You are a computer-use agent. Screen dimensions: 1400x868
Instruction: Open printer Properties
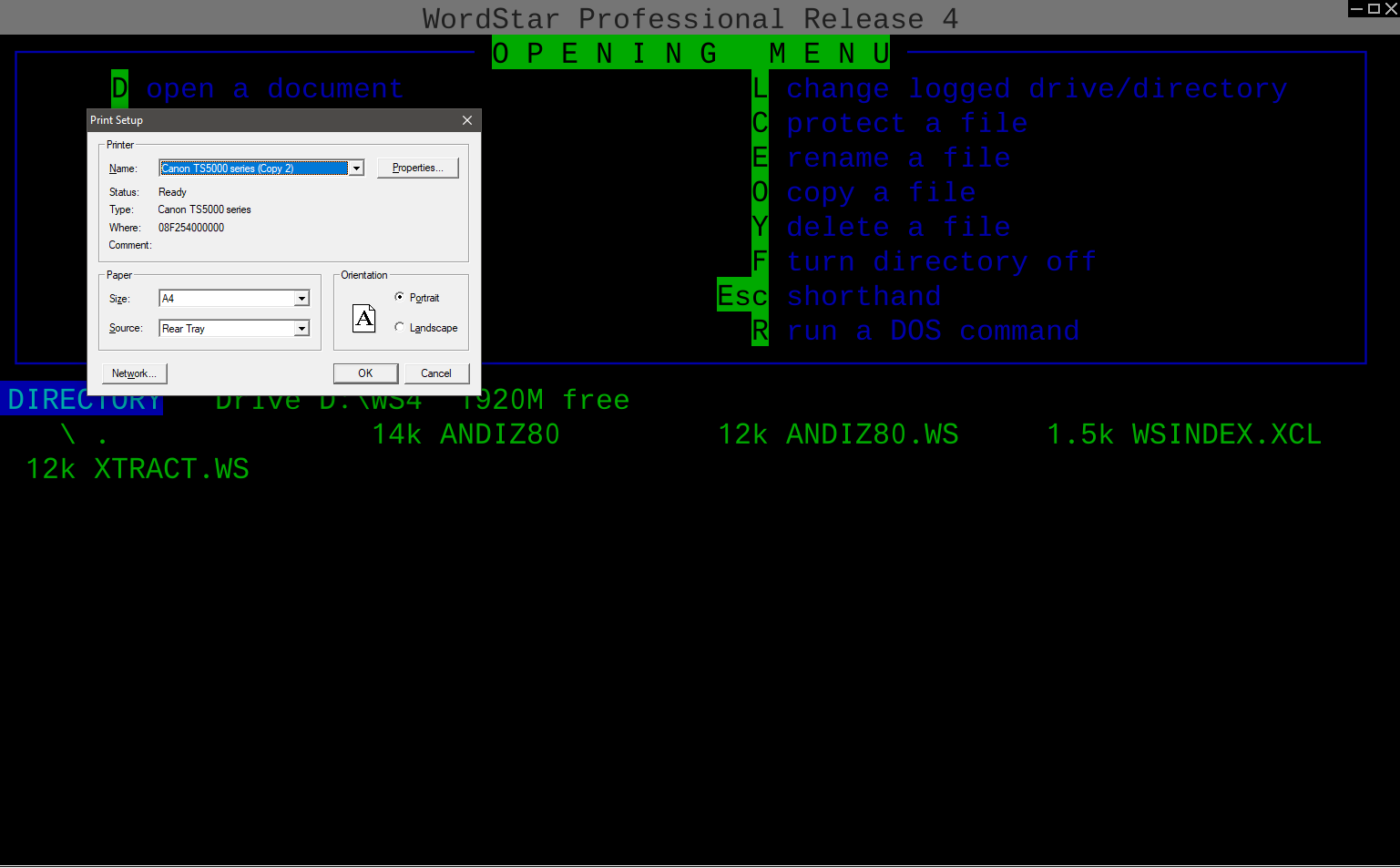(417, 168)
